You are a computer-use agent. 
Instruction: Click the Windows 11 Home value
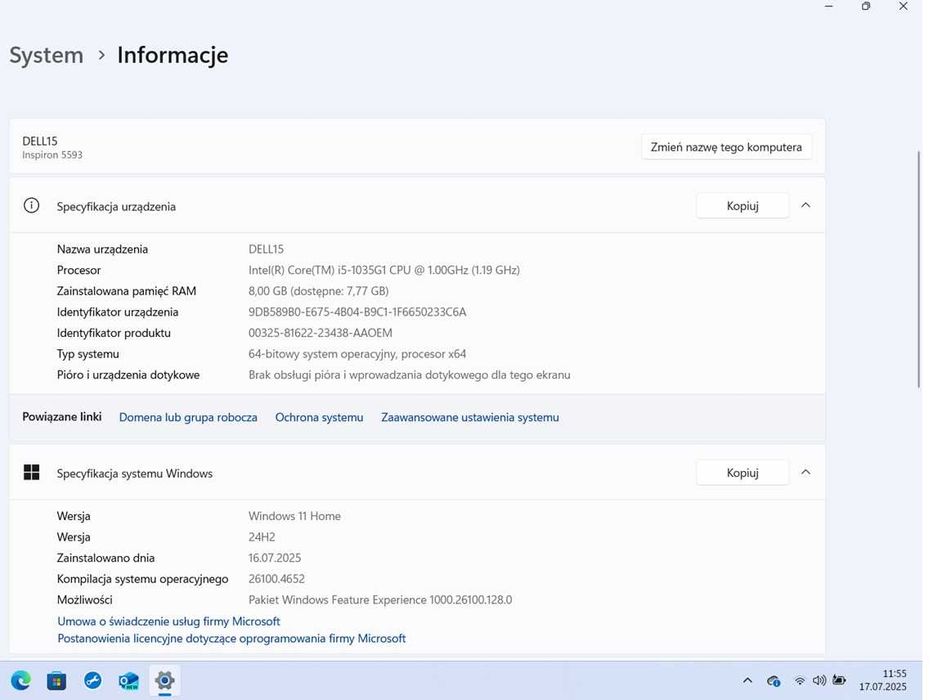(294, 516)
